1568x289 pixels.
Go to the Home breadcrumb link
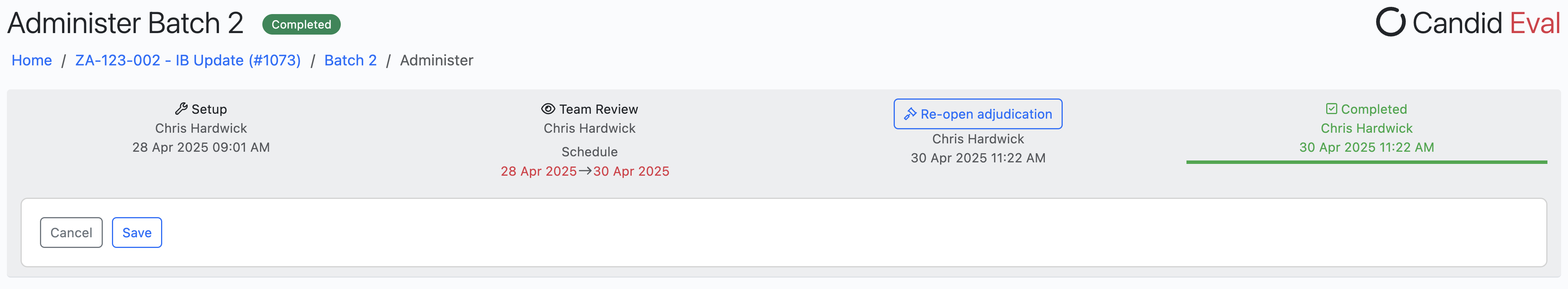[x=32, y=60]
